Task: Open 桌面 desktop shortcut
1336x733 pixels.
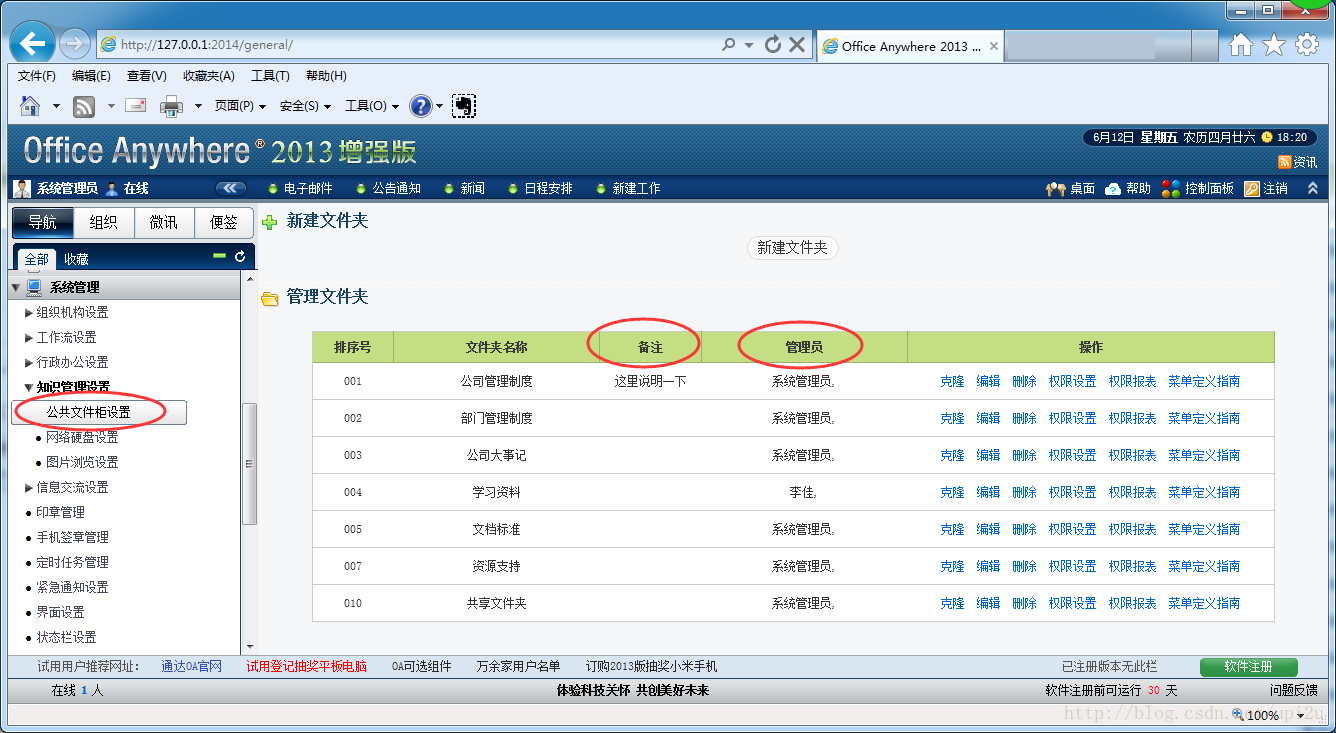Action: (x=1071, y=188)
